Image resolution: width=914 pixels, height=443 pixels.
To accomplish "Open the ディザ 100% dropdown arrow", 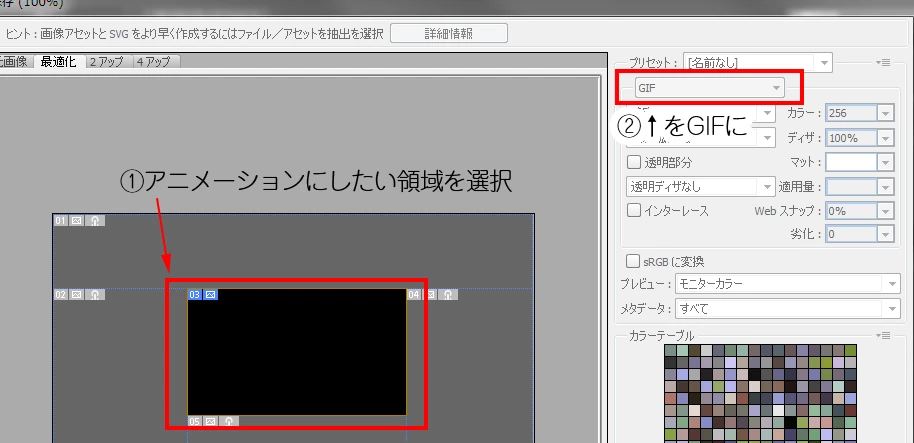I will tap(886, 138).
